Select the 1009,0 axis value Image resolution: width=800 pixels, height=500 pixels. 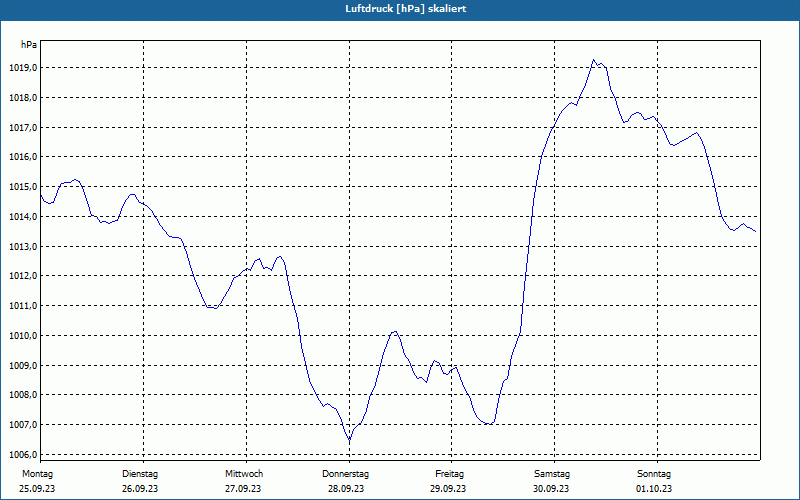click(x=23, y=365)
